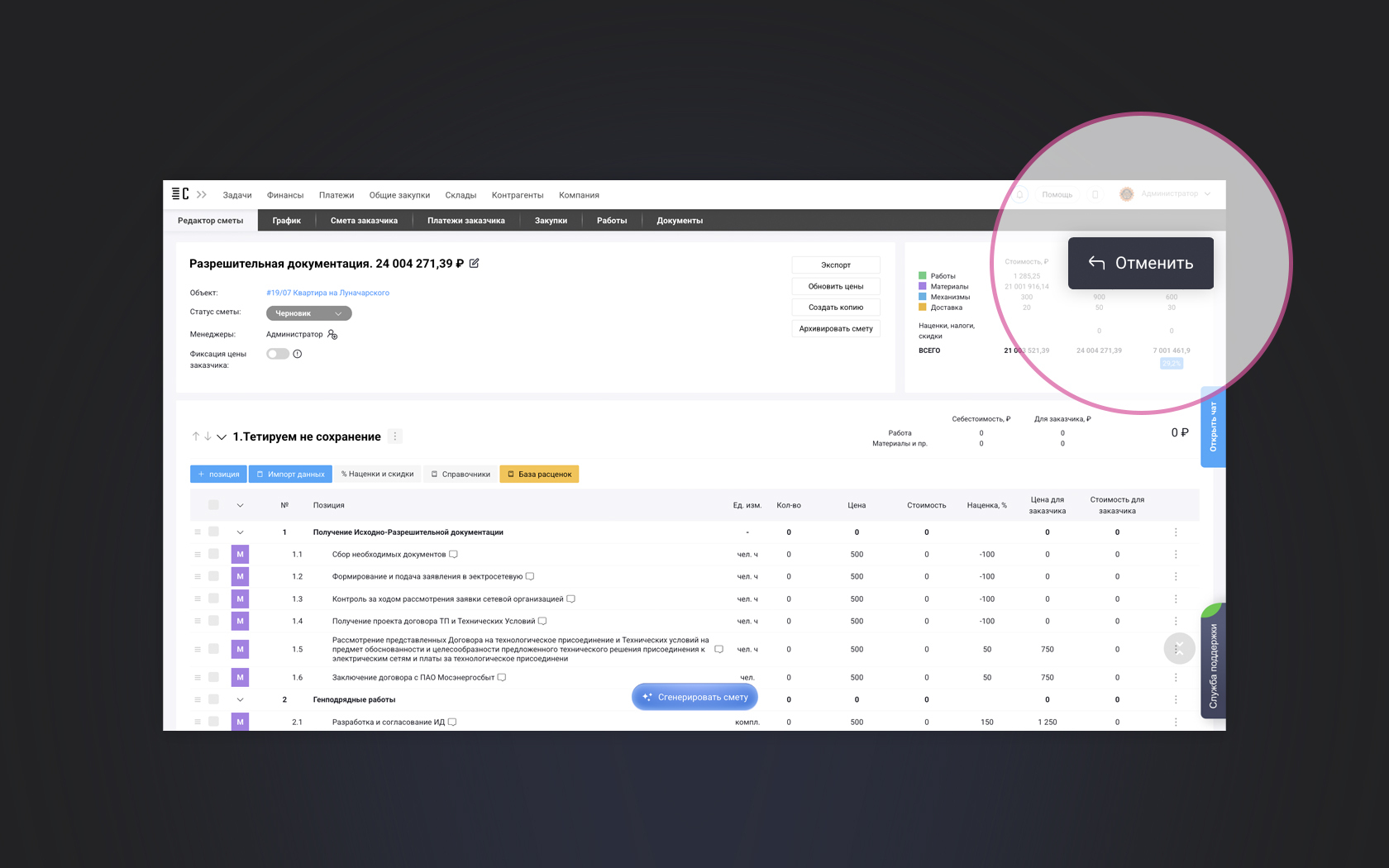Open the "Служба поддержки" side tab

pyautogui.click(x=1213, y=661)
